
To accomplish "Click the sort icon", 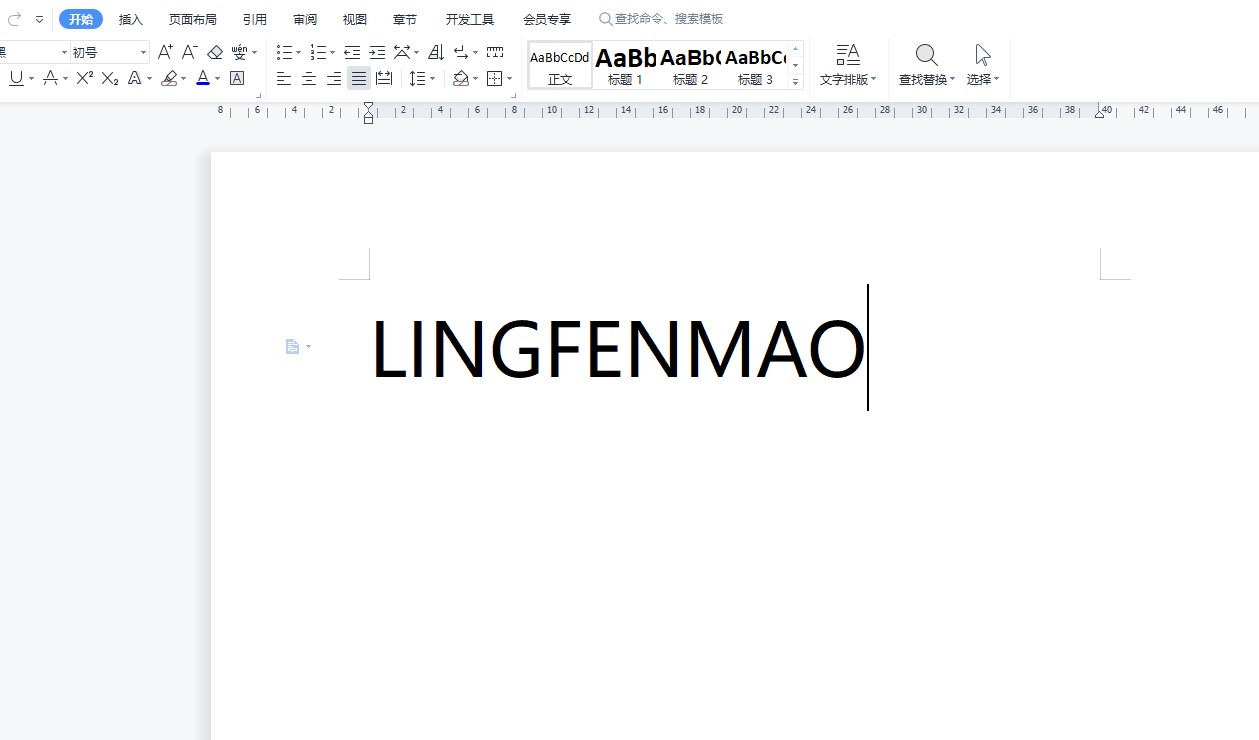I will click(x=436, y=52).
